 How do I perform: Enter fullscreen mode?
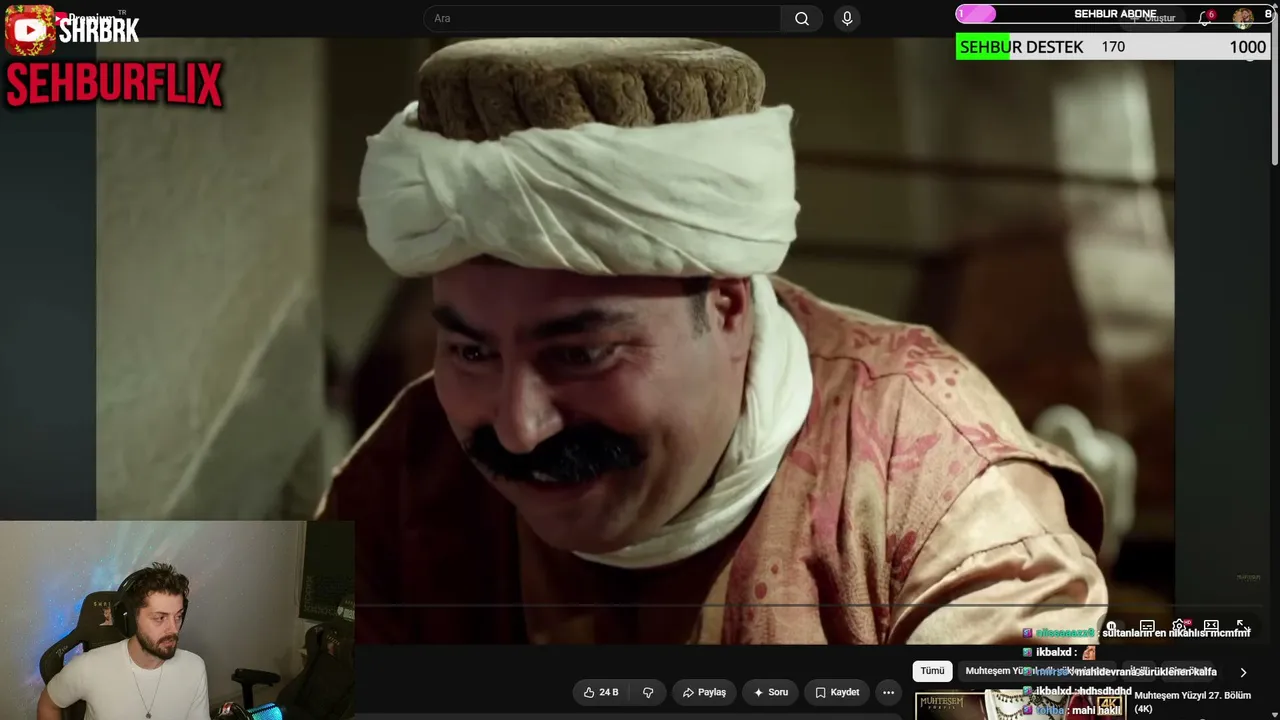[x=1243, y=627]
